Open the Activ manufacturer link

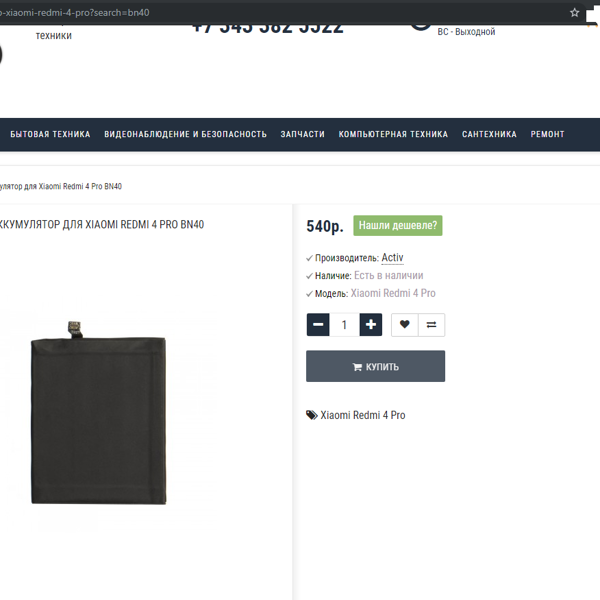pos(392,258)
